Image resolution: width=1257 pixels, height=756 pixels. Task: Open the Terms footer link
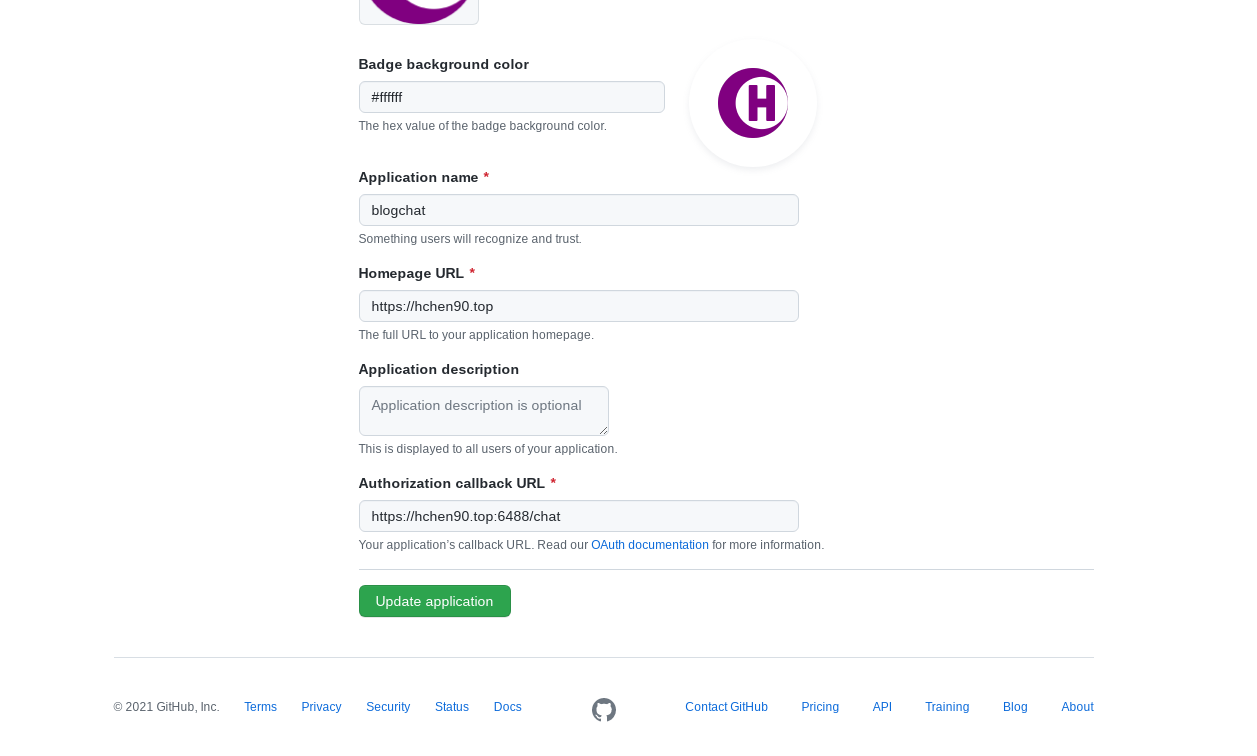click(260, 707)
